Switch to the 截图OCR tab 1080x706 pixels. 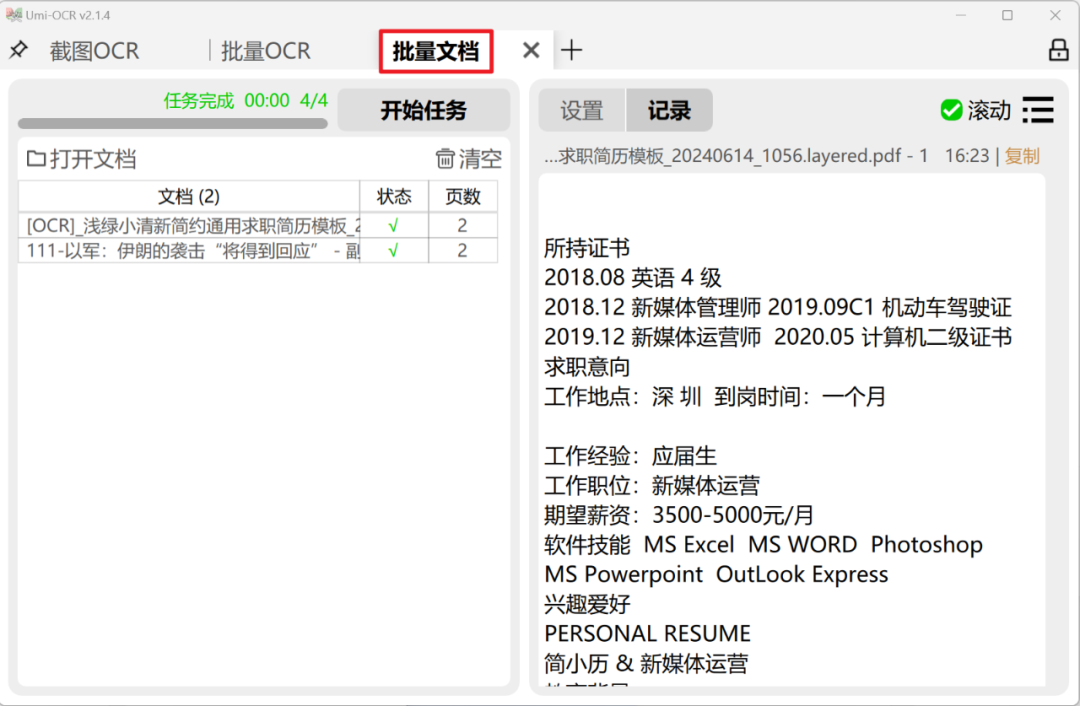click(x=94, y=49)
